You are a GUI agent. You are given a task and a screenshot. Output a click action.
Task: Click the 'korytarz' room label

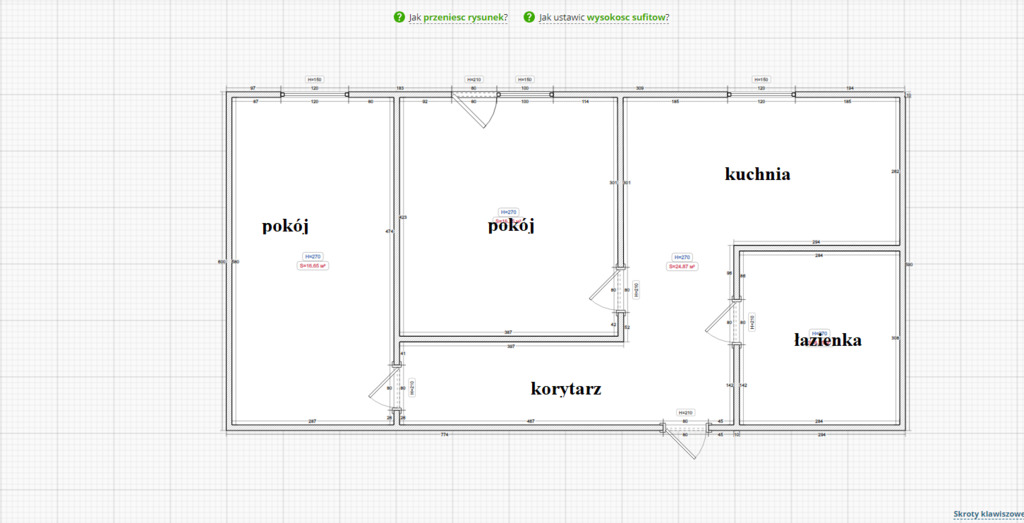pos(566,388)
